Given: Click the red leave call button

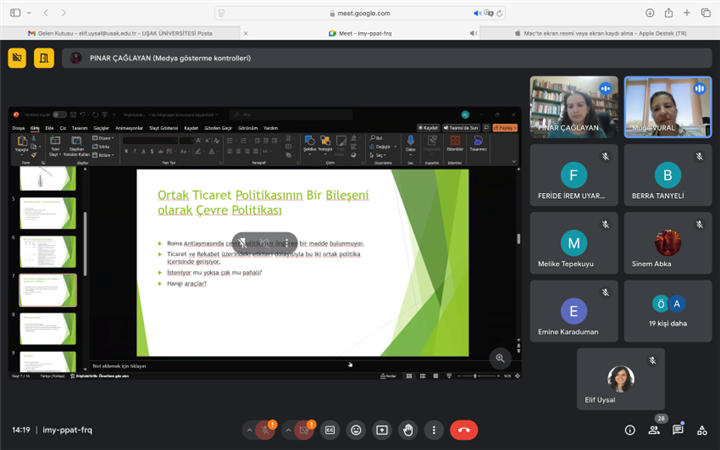Looking at the screenshot, I should click(x=463, y=430).
